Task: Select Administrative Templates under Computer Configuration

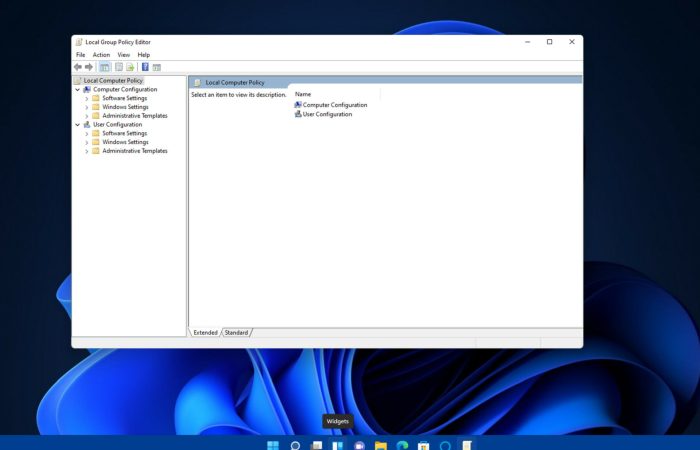Action: [135, 116]
